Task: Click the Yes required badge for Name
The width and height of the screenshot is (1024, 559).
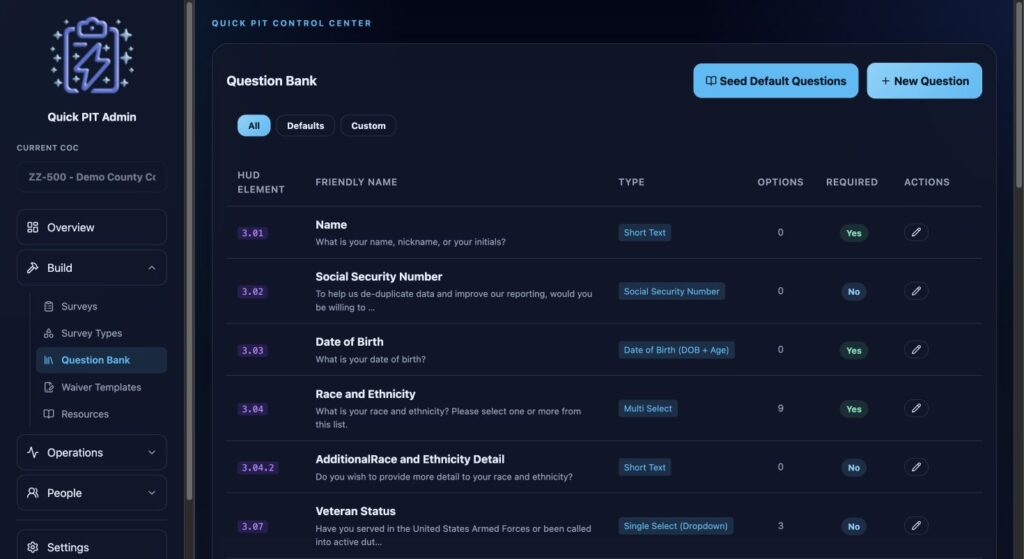Action: pyautogui.click(x=854, y=233)
